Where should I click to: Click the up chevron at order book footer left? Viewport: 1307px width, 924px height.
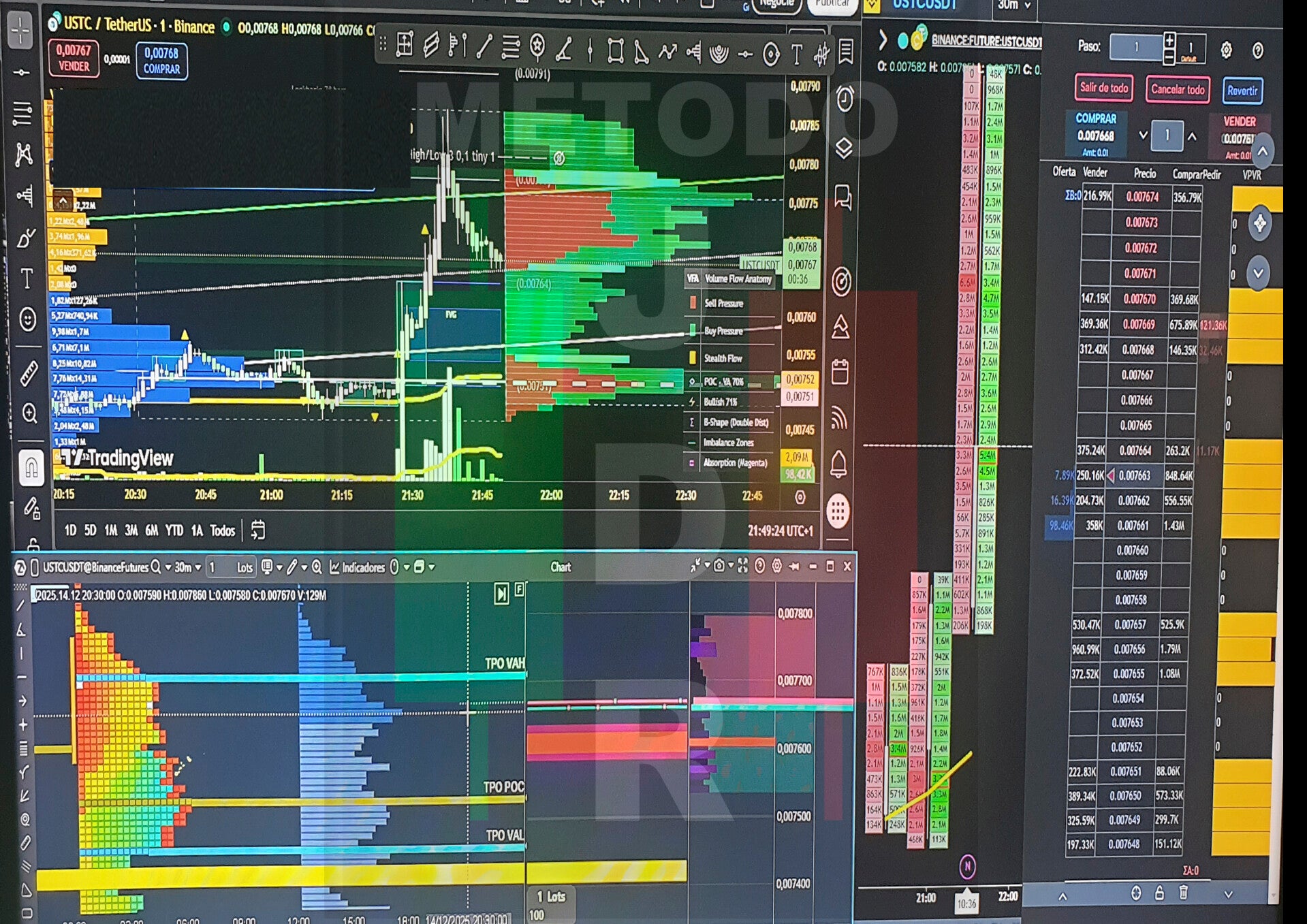(1062, 897)
